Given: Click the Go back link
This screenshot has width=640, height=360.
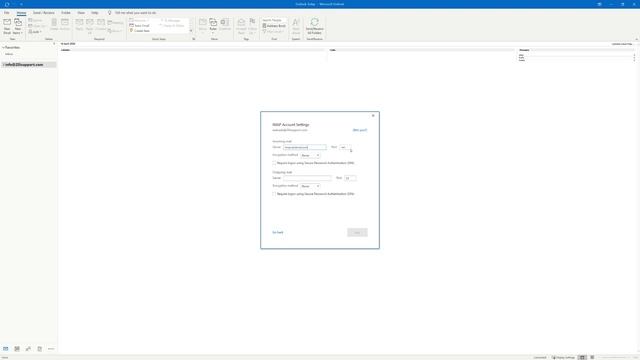Looking at the screenshot, I should [278, 232].
